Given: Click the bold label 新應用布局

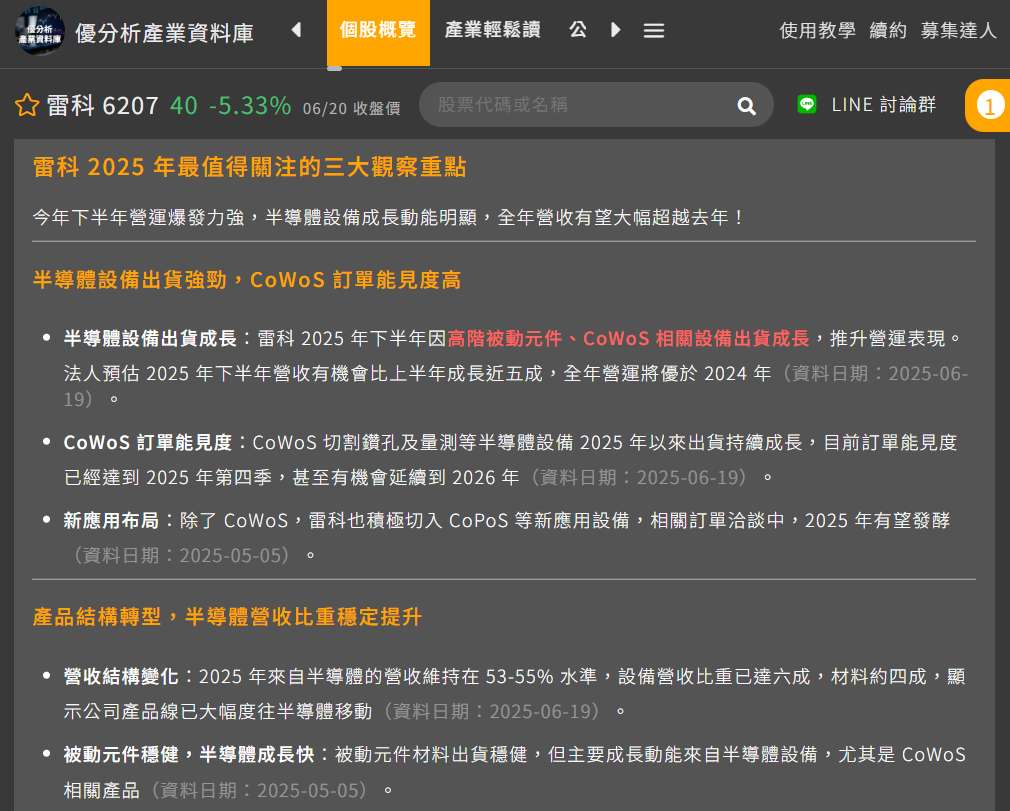Looking at the screenshot, I should 111,520.
